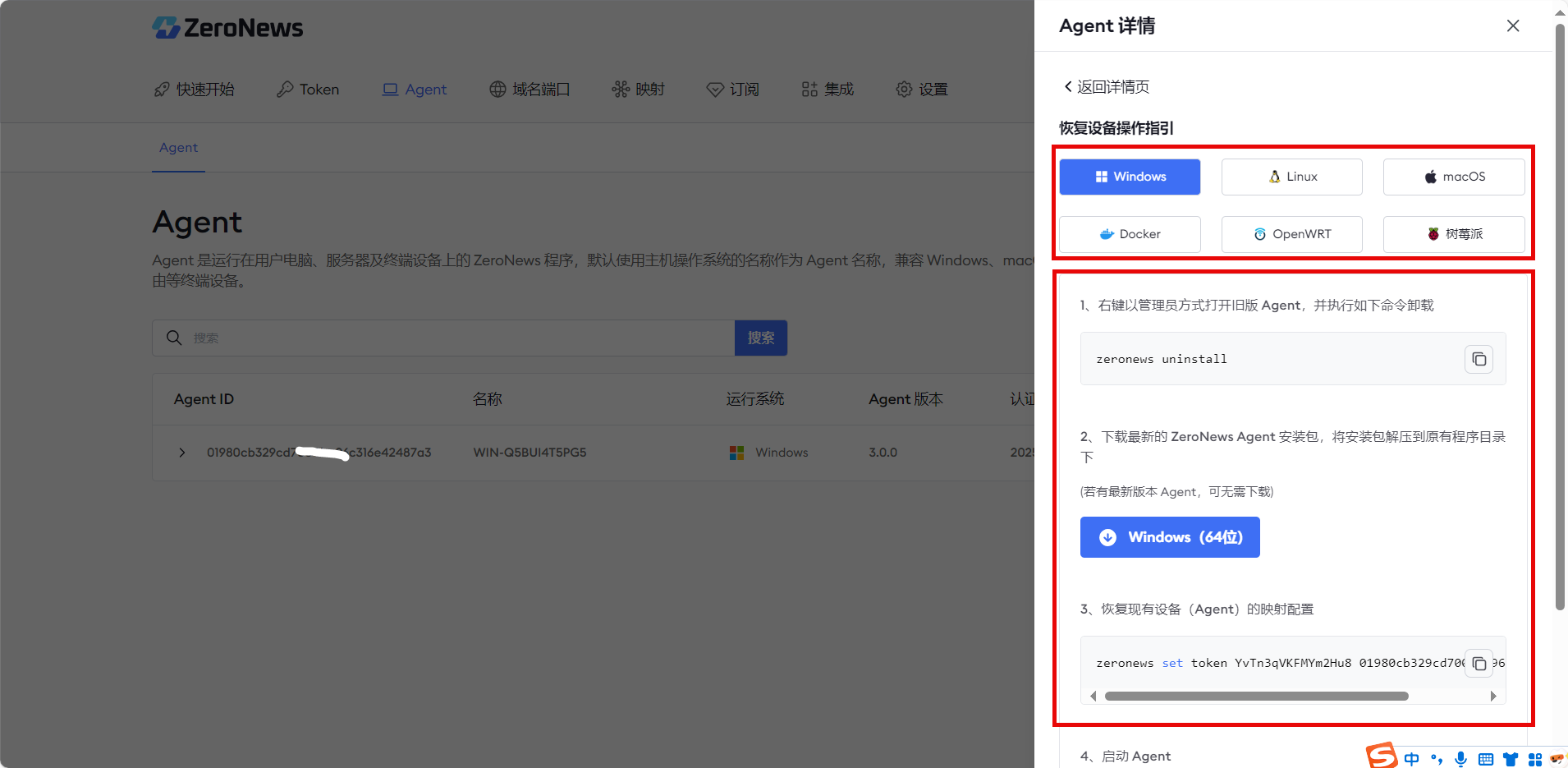Viewport: 1568px width, 768px height.
Task: Select the Agent navigation item
Action: (415, 90)
